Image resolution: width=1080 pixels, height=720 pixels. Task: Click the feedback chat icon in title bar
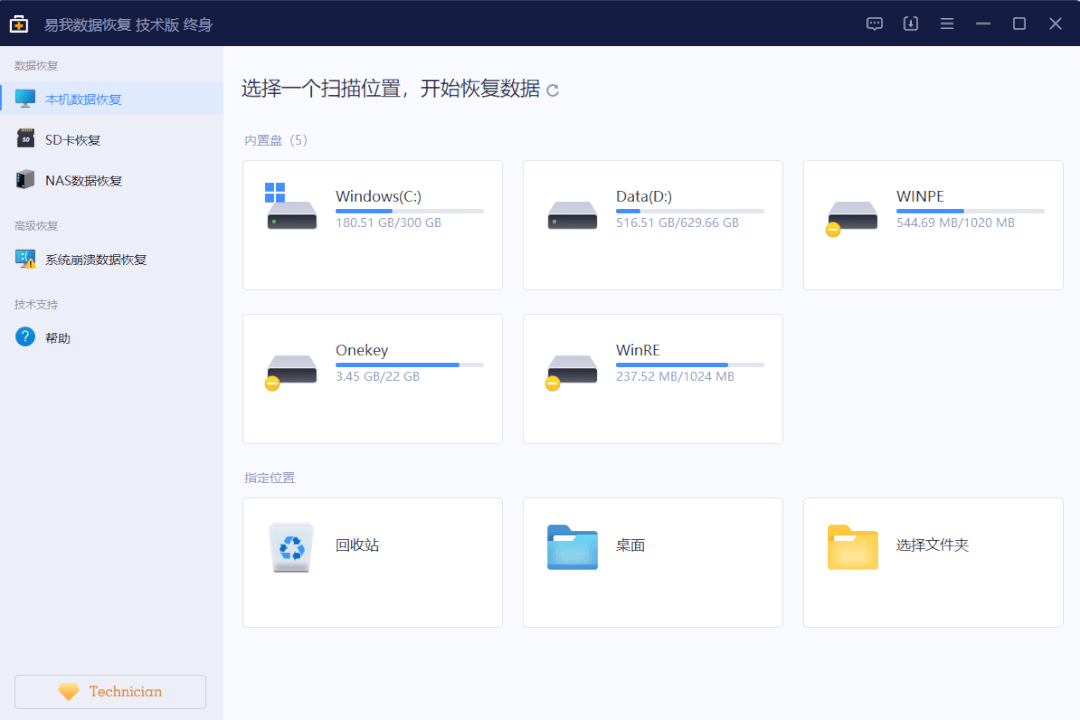click(874, 23)
